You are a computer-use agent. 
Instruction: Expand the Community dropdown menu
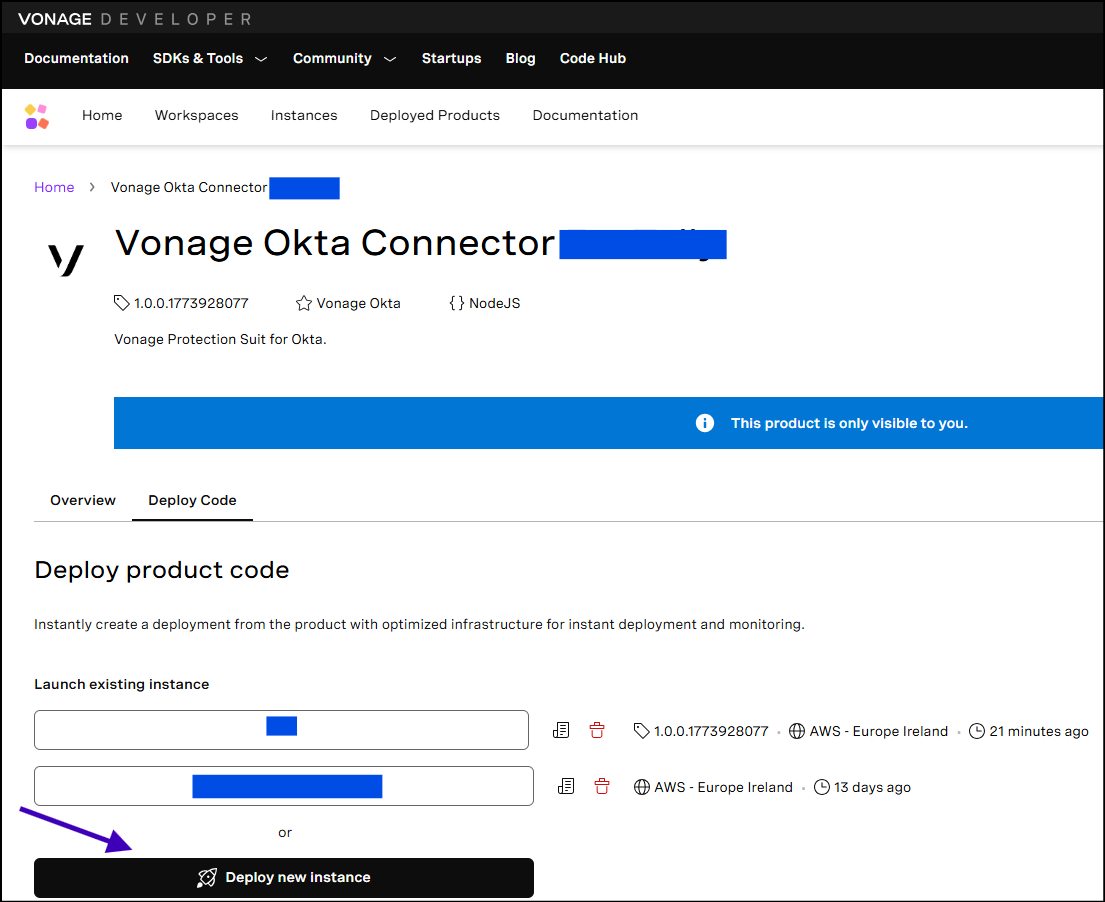[345, 58]
